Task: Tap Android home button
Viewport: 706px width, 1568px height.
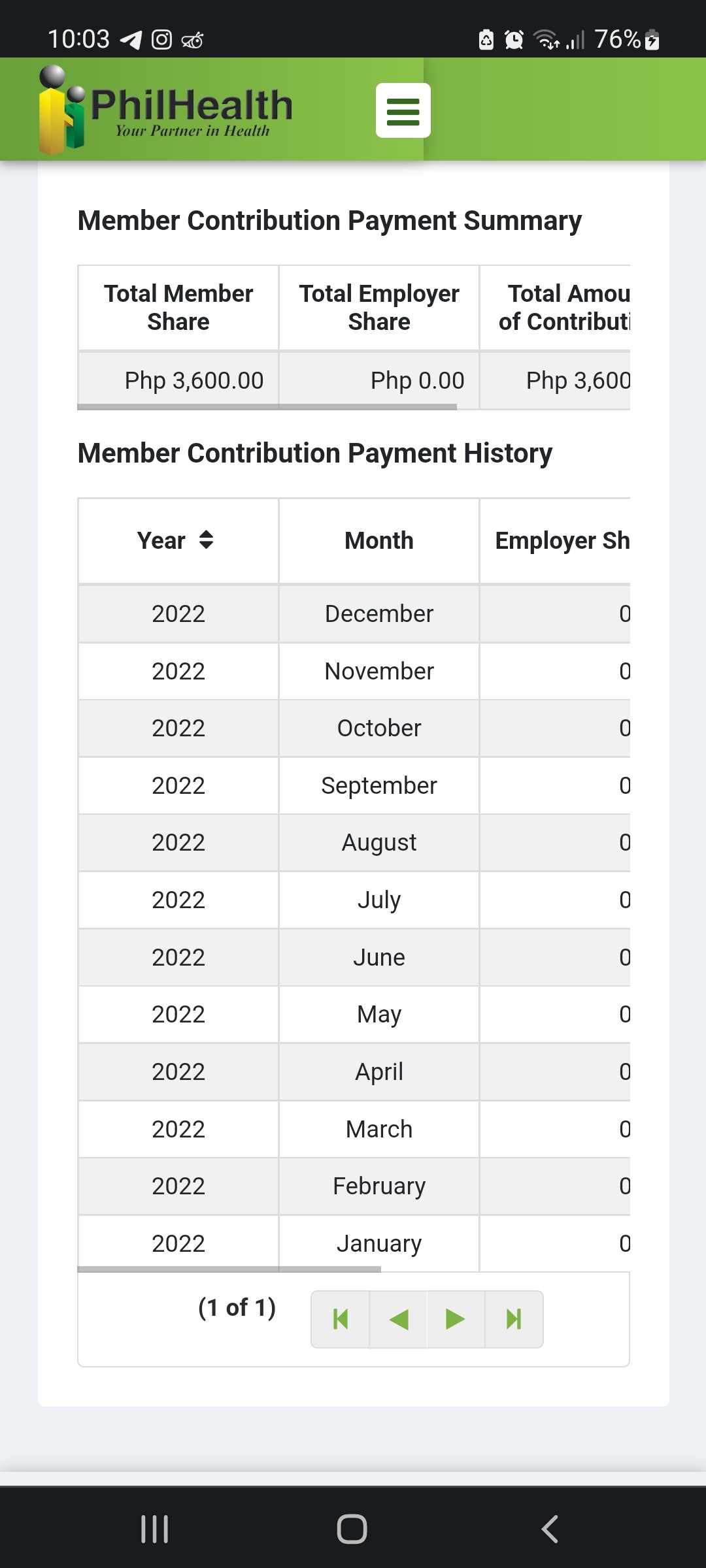Action: tap(352, 1529)
